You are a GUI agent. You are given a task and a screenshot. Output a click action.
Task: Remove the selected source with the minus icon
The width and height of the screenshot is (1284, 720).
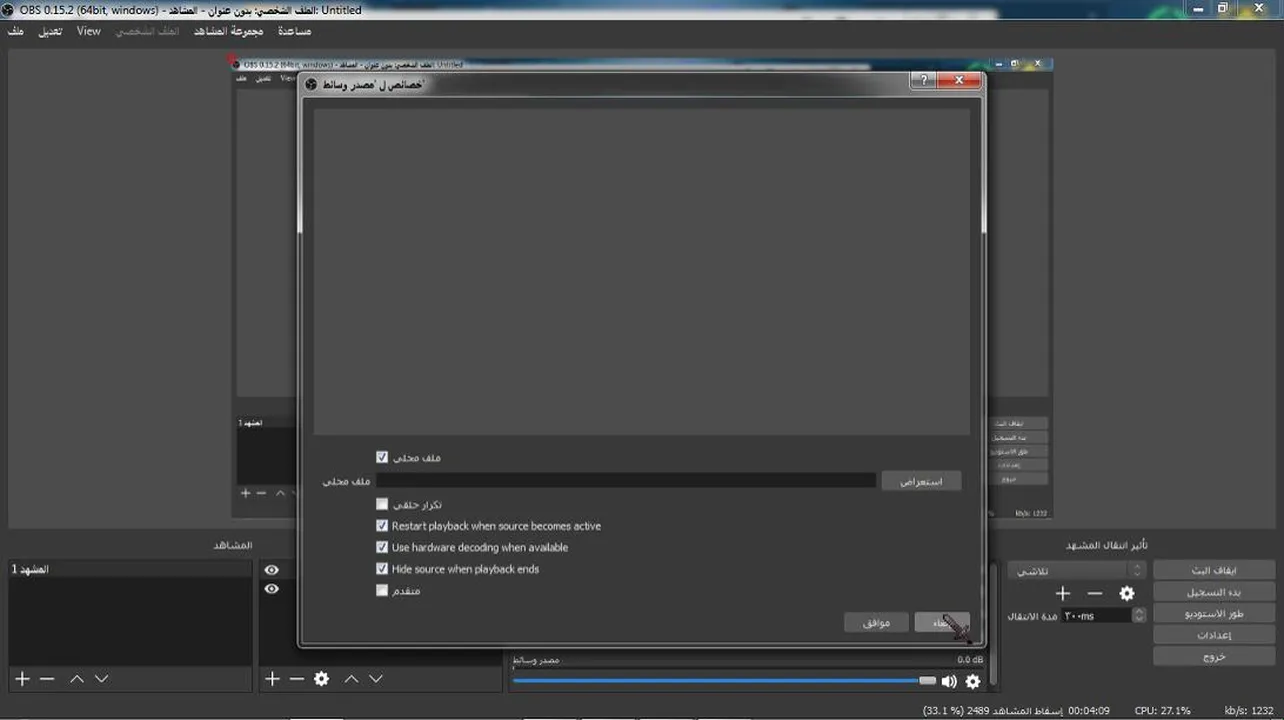pos(296,679)
